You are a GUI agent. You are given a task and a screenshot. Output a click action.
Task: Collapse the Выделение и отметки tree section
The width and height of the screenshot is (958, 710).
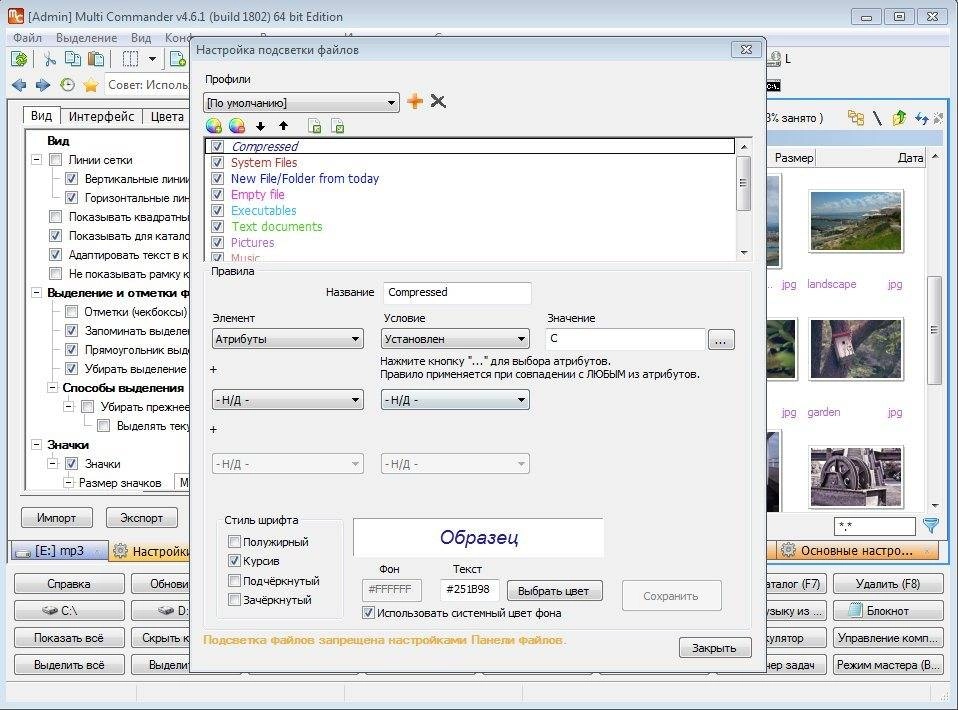(x=37, y=293)
